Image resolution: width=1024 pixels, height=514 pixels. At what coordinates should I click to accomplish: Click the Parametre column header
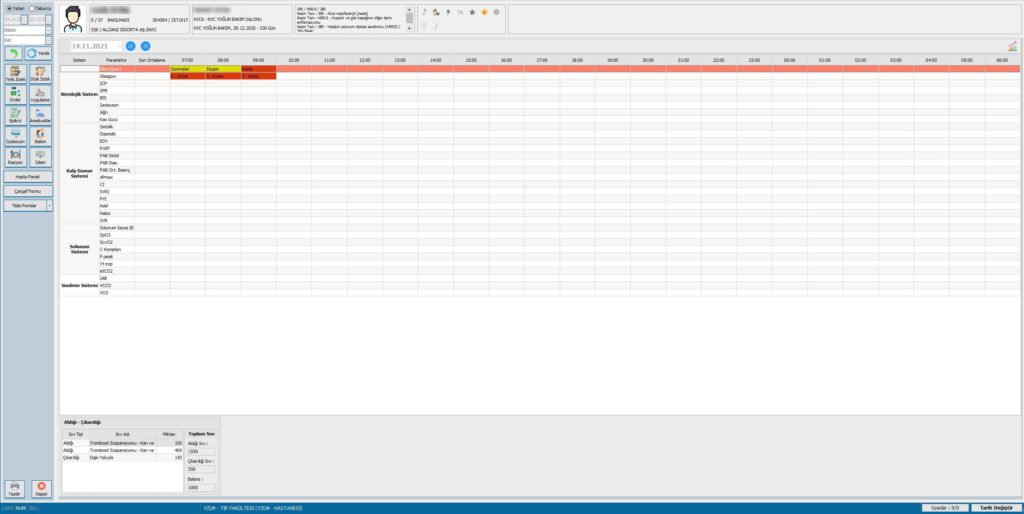(116, 60)
